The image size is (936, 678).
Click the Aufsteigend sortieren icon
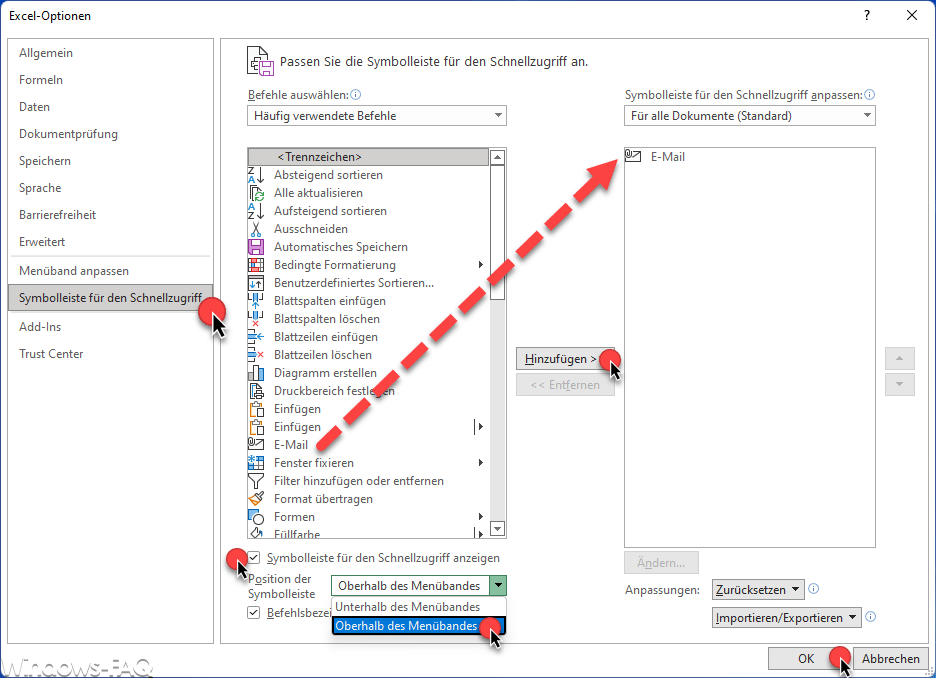tap(255, 211)
